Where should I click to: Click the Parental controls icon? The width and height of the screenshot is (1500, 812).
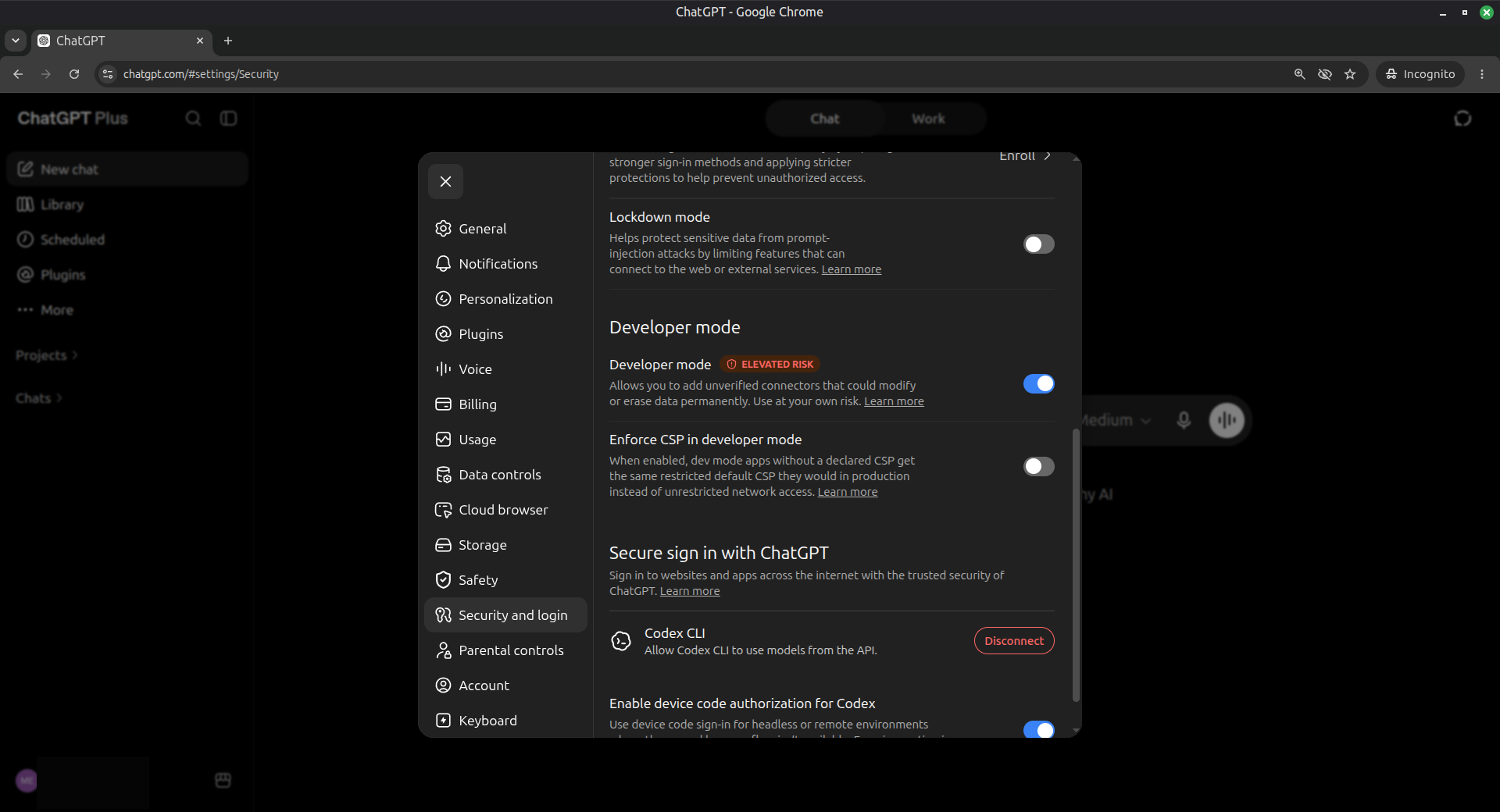coord(443,650)
